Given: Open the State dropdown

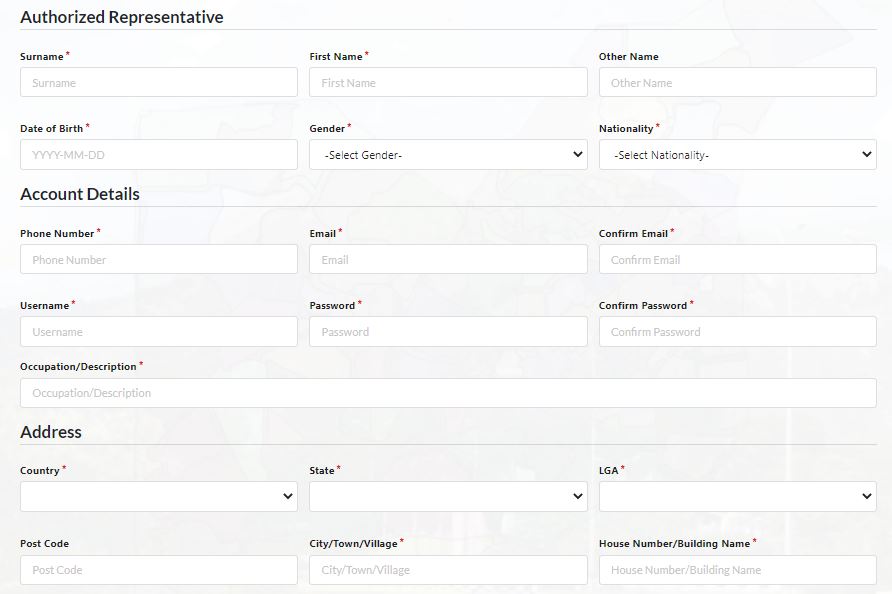Looking at the screenshot, I should point(447,496).
